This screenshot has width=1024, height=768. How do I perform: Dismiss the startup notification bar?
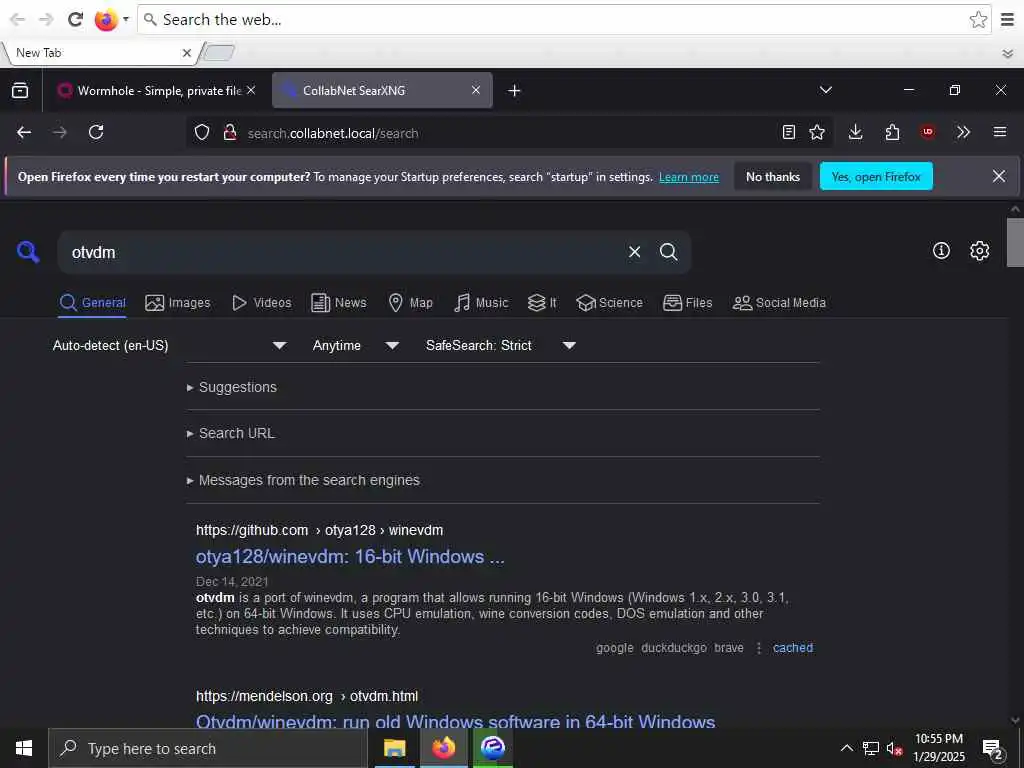[999, 176]
